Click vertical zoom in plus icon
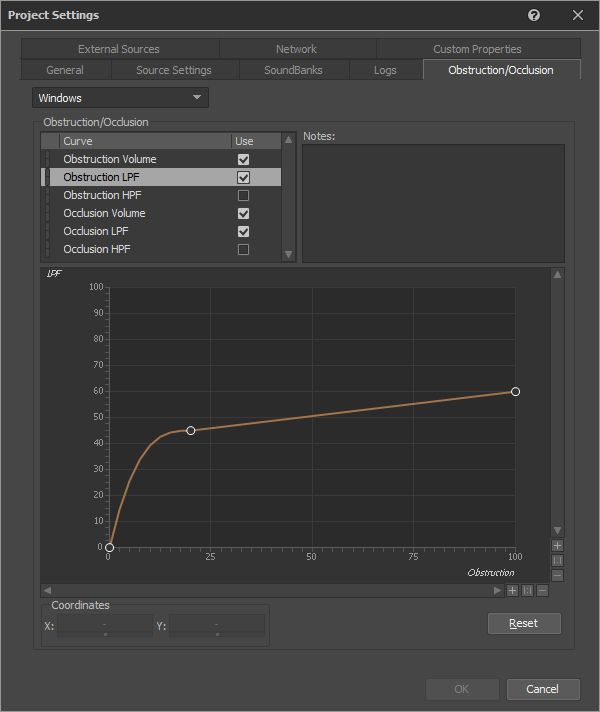600x712 pixels. [557, 545]
